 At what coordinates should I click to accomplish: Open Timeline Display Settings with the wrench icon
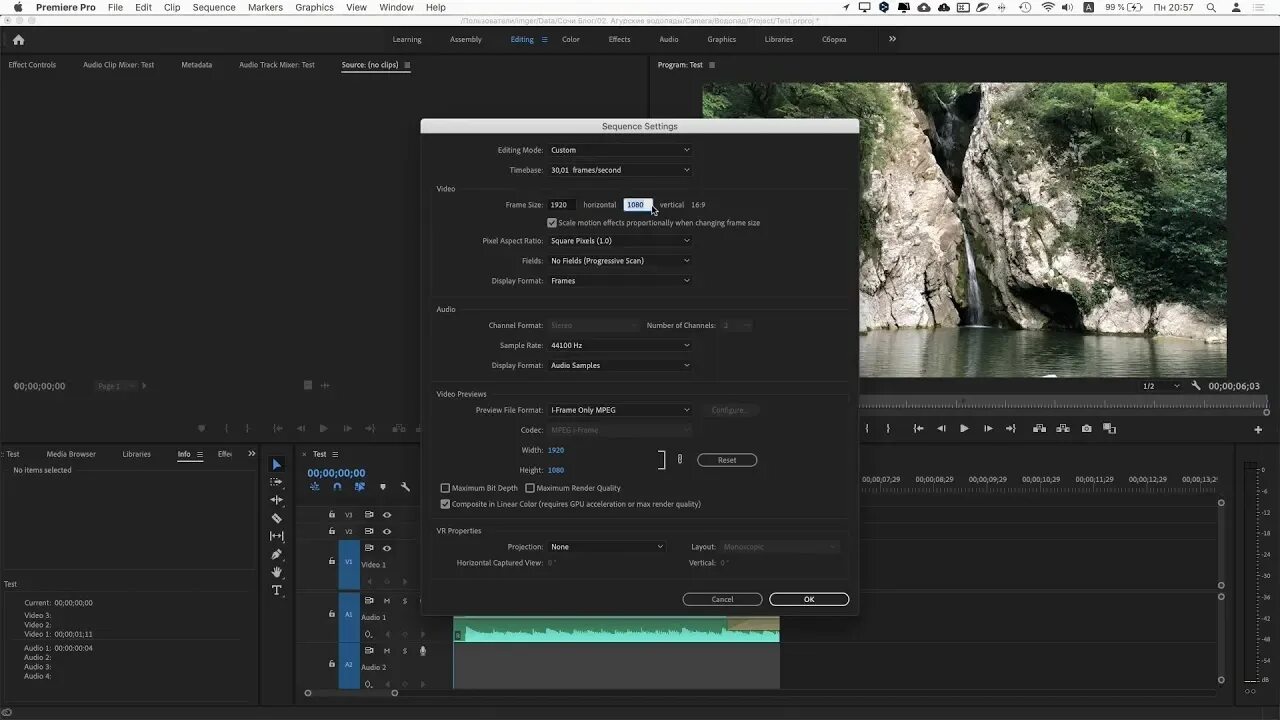[405, 487]
